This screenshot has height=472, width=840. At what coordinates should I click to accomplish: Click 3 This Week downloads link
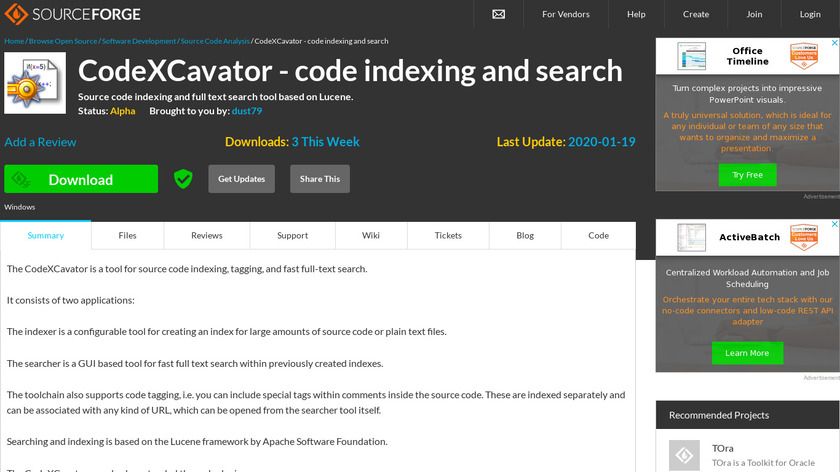click(x=325, y=142)
